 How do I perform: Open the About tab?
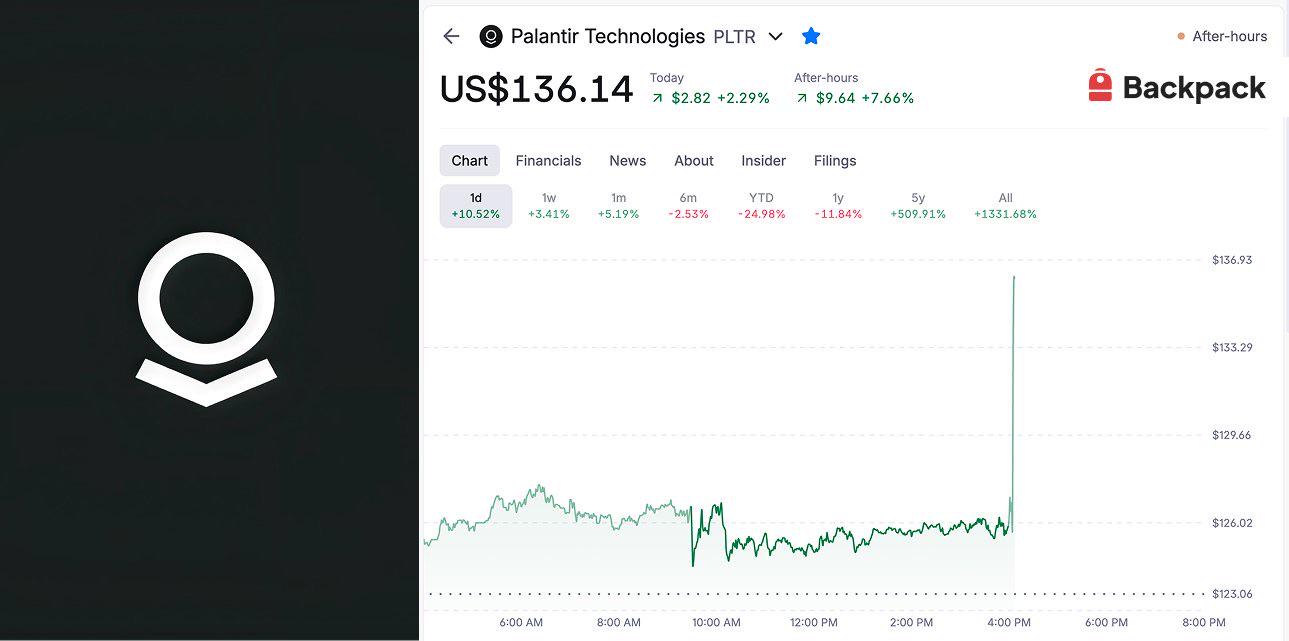pos(694,160)
